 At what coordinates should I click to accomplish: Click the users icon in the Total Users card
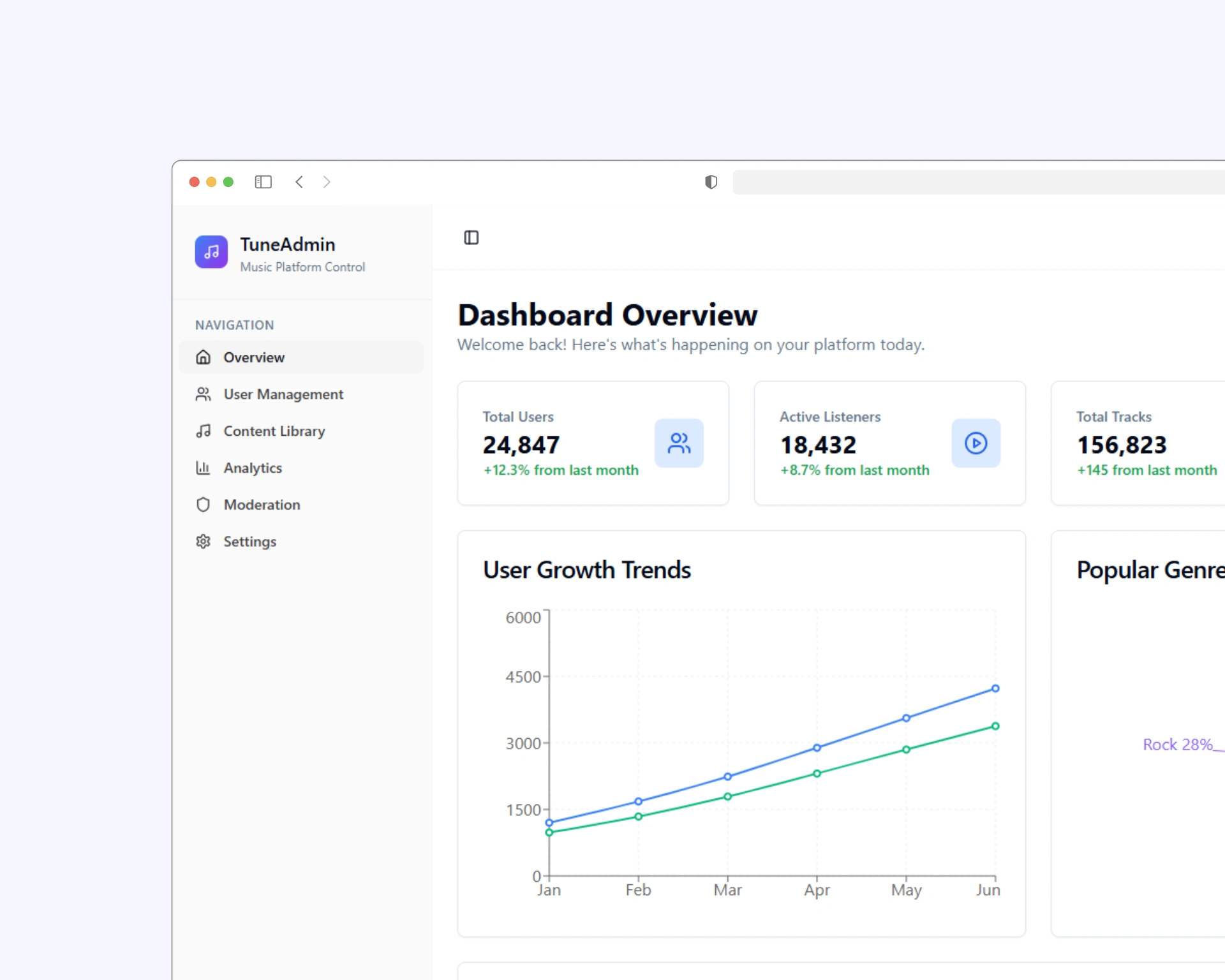(x=679, y=443)
